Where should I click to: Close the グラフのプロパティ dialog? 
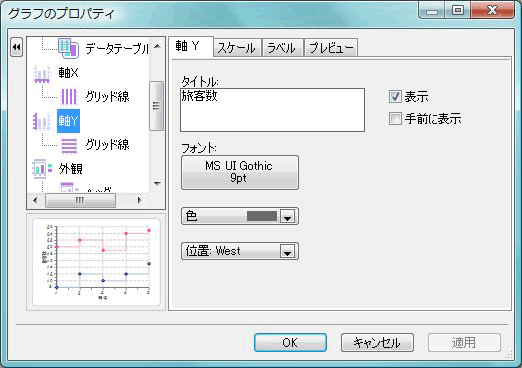tap(493, 10)
